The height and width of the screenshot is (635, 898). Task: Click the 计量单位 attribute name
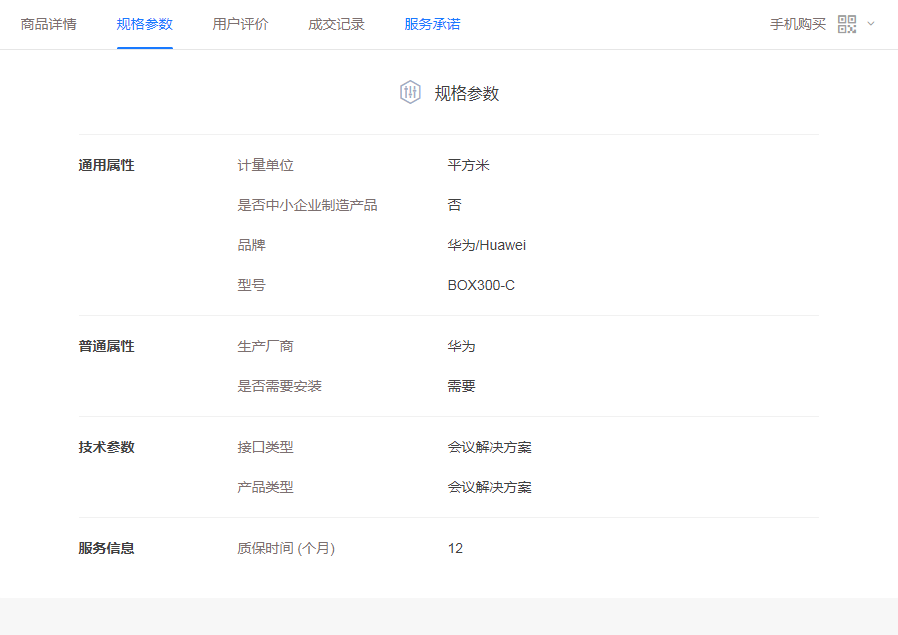[x=266, y=165]
